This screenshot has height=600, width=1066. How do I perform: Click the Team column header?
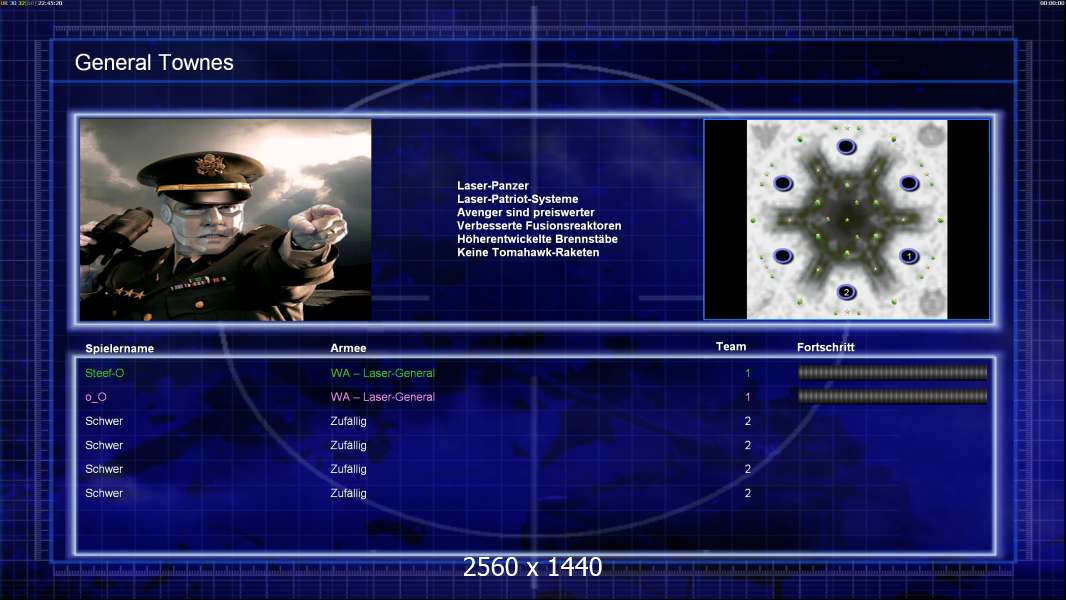click(x=731, y=347)
